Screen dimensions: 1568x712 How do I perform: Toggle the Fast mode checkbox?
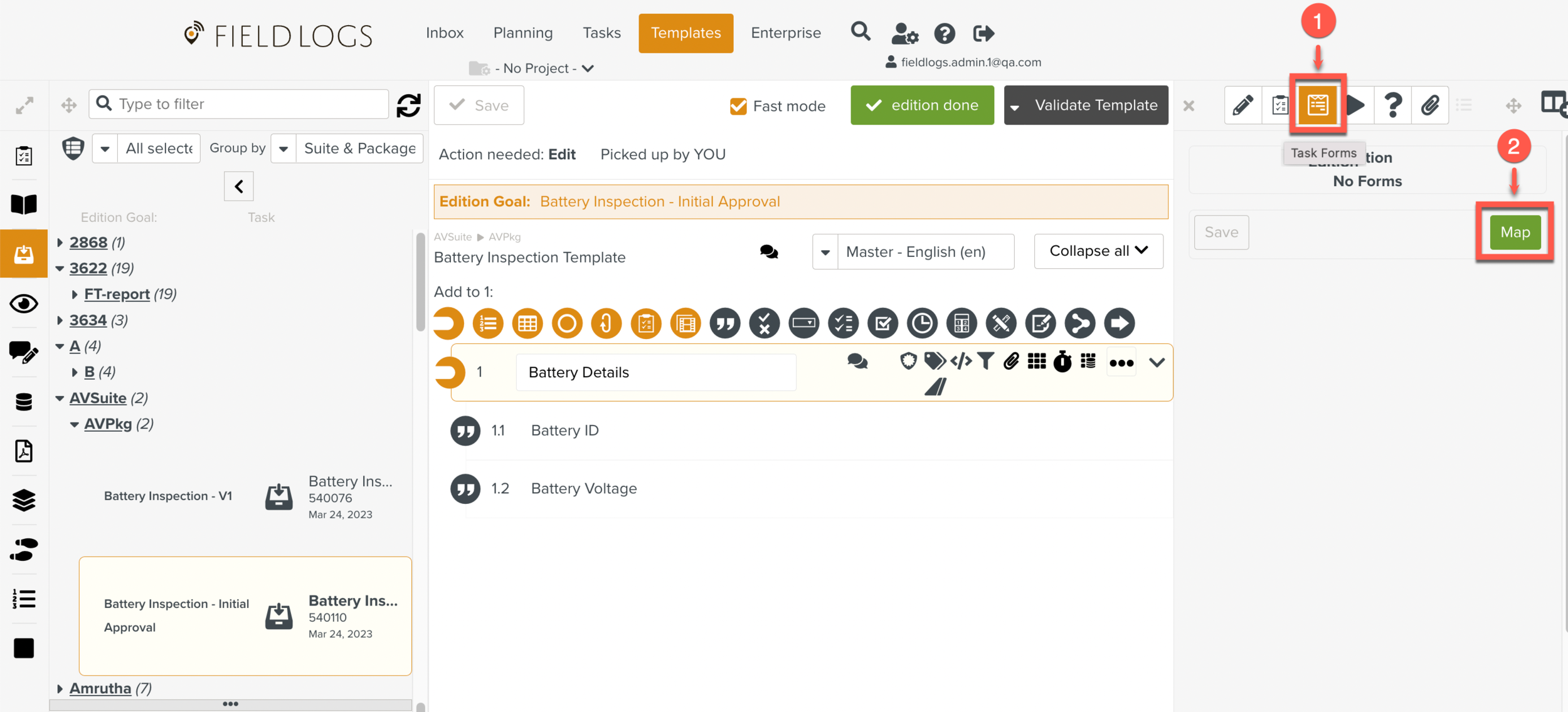(738, 106)
